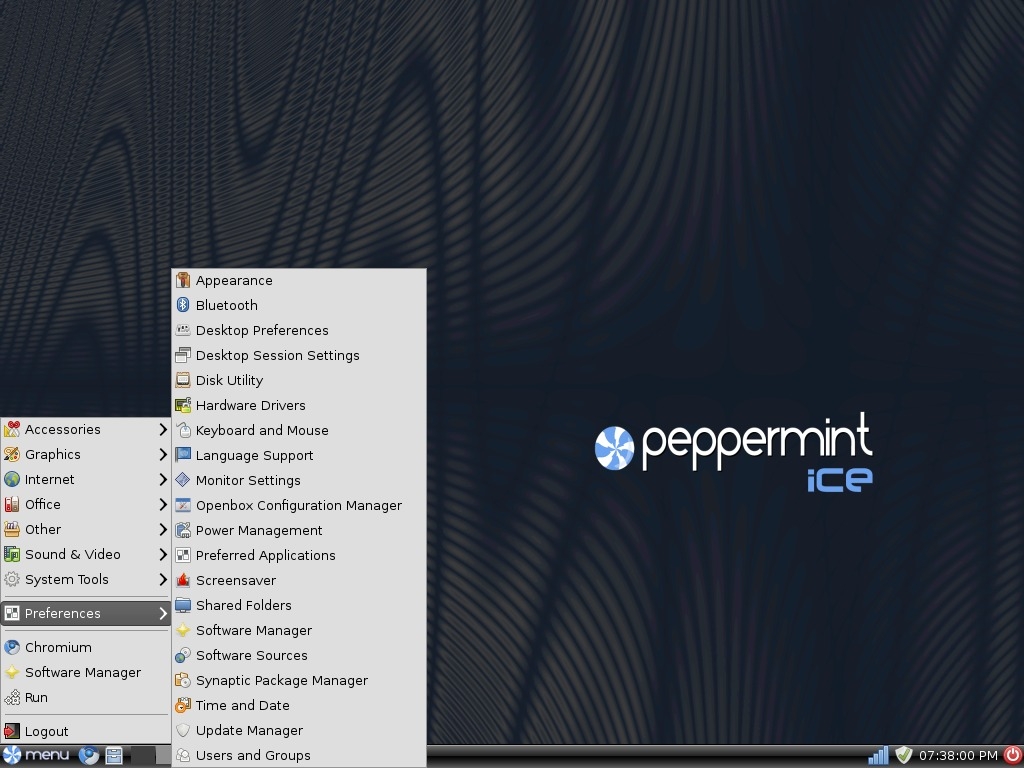Click the red power button in tray
The height and width of the screenshot is (768, 1024).
[1012, 755]
